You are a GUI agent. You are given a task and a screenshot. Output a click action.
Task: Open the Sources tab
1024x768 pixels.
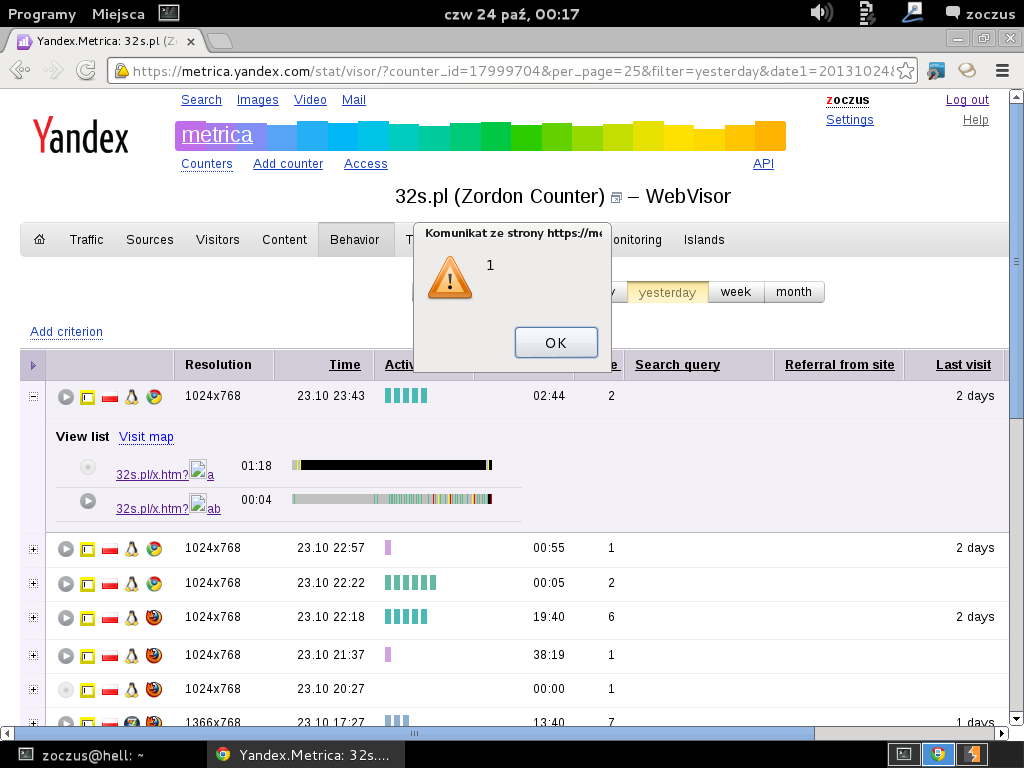(150, 240)
